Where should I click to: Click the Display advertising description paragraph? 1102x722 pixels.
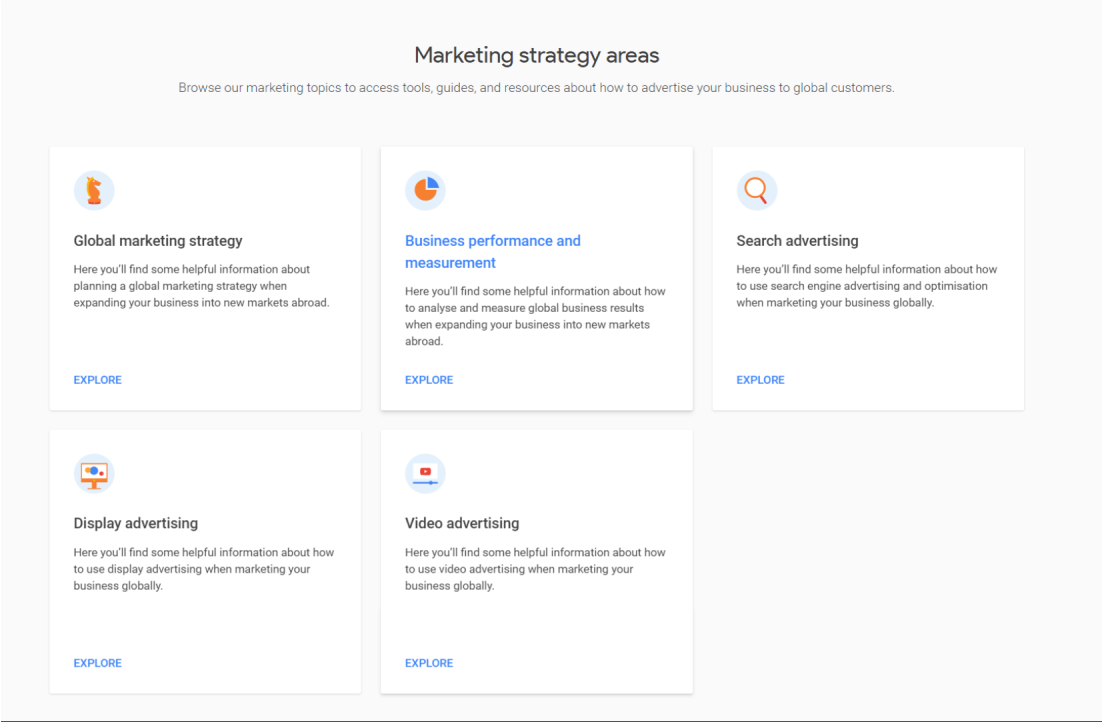(x=204, y=569)
